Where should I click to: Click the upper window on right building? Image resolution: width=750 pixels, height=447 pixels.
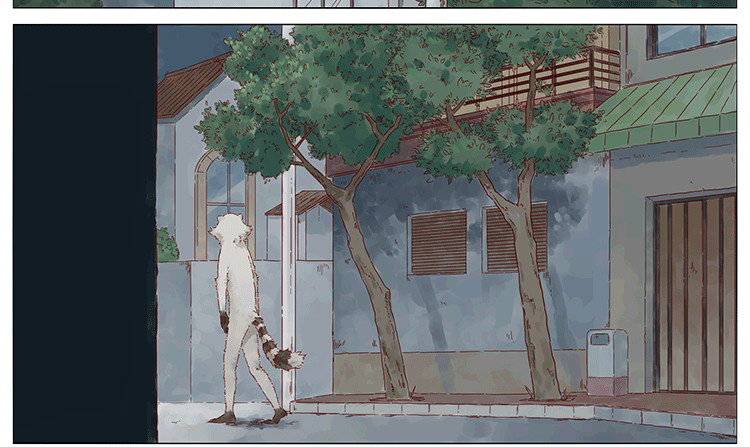click(692, 37)
